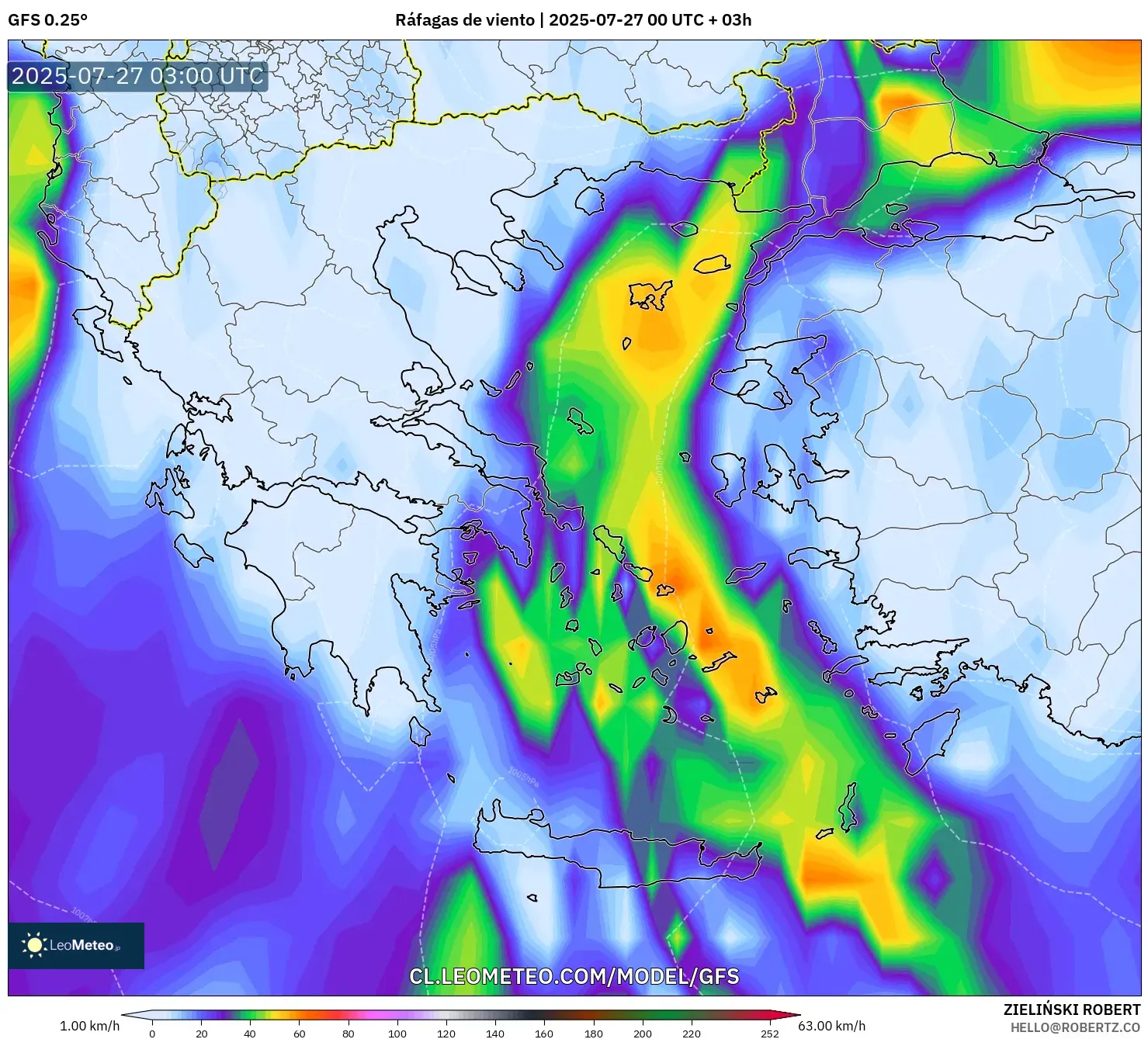Image resolution: width=1148 pixels, height=1039 pixels.
Task: Click the 252 tick on the color scale
Action: (x=769, y=1033)
